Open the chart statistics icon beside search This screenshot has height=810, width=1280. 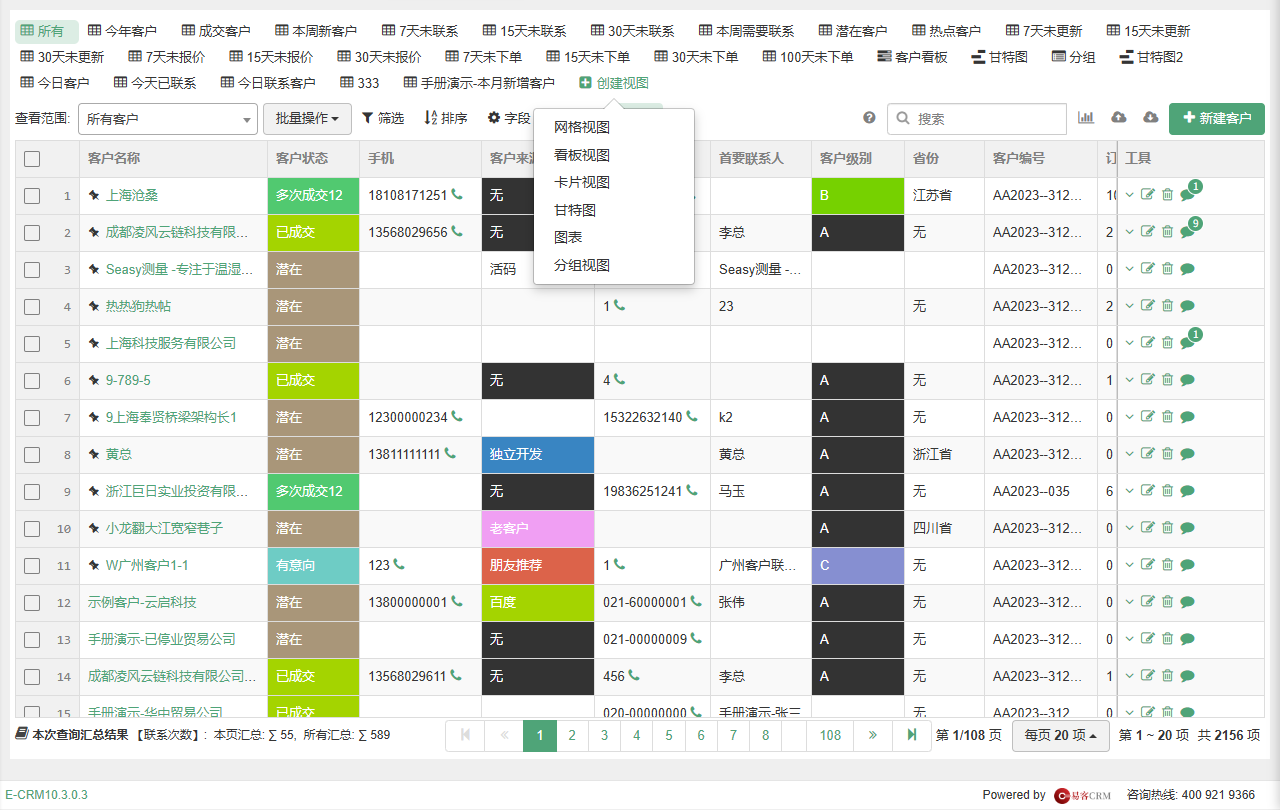tap(1086, 118)
